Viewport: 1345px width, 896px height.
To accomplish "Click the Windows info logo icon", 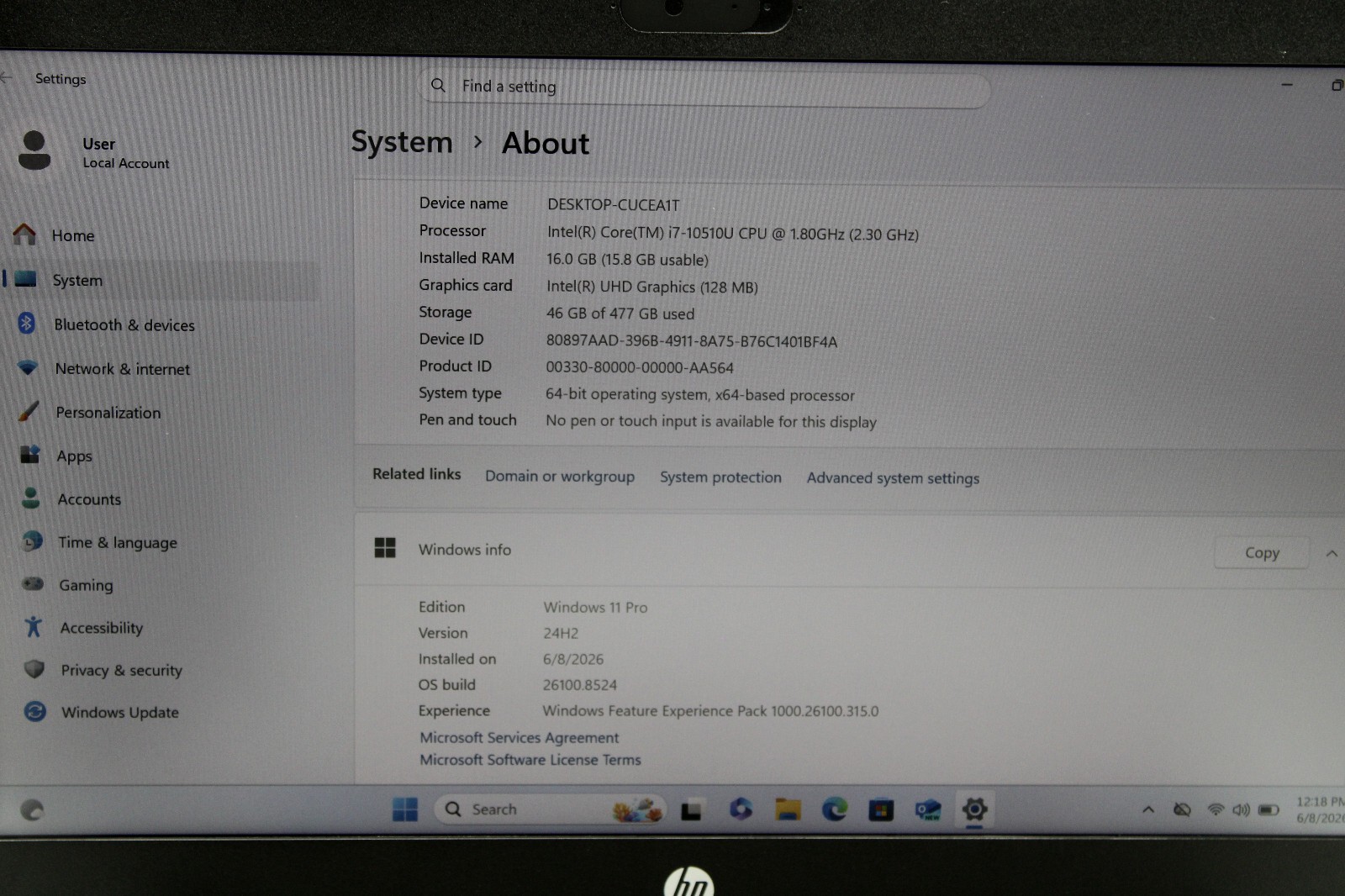I will pyautogui.click(x=385, y=548).
